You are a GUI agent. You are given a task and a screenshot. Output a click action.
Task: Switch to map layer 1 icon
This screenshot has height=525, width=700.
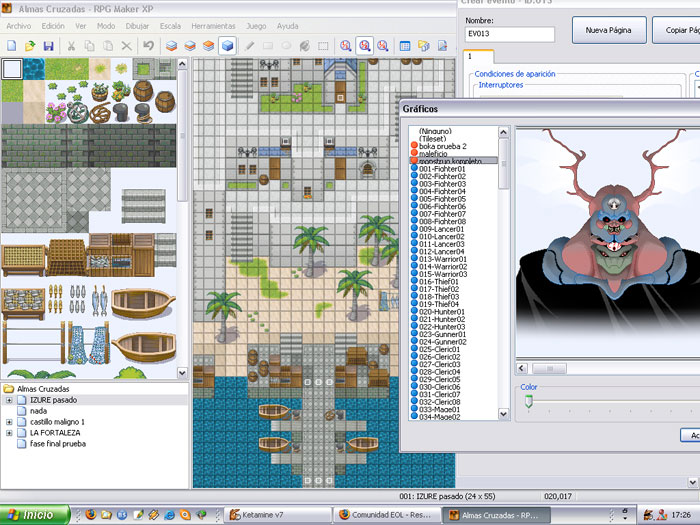(171, 46)
